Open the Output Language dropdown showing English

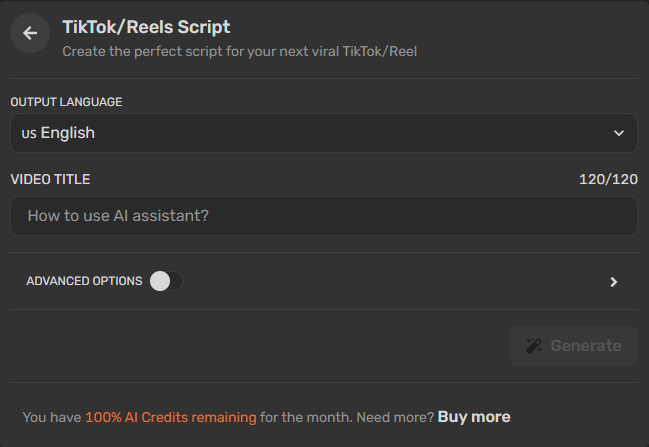[x=324, y=133]
